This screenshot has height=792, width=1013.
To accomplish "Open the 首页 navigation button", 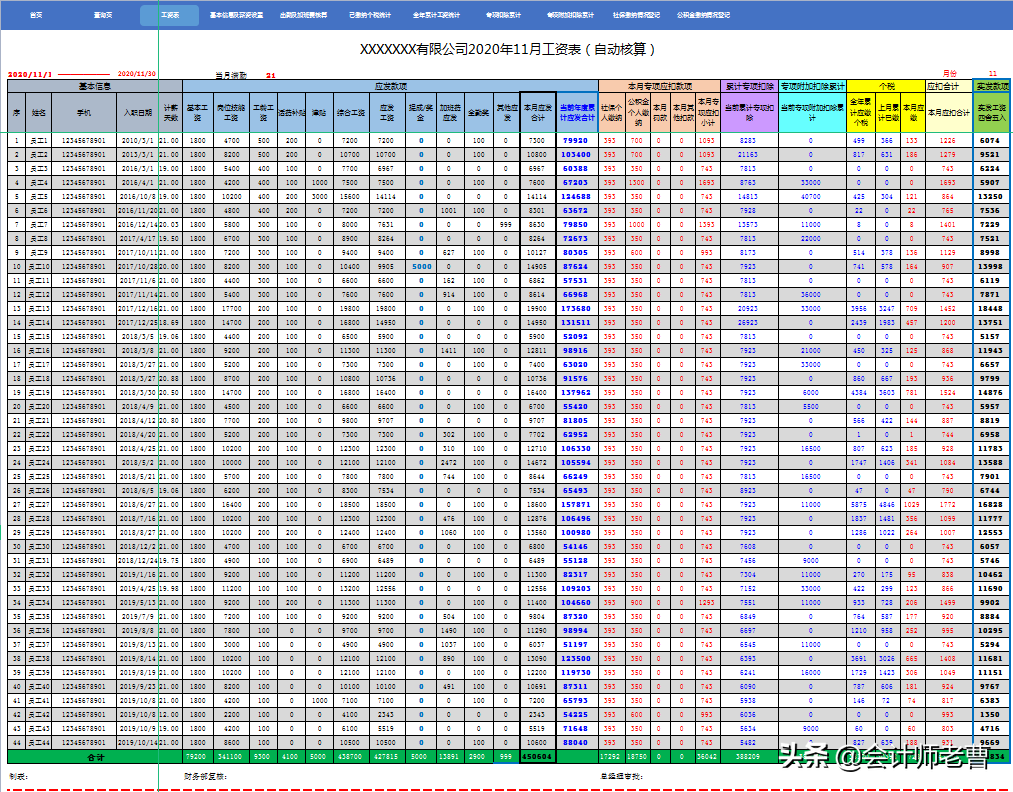I will coord(36,16).
